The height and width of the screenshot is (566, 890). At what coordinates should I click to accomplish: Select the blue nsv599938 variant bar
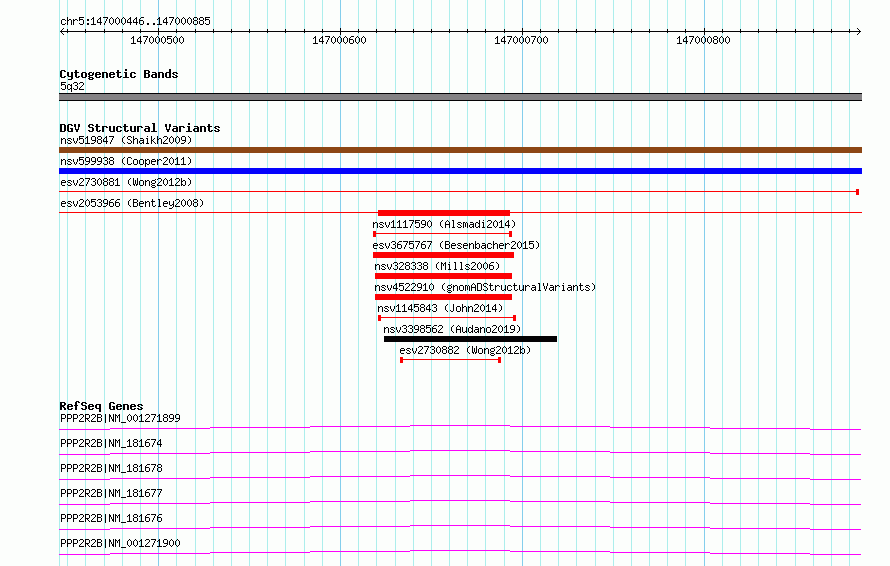coord(460,171)
